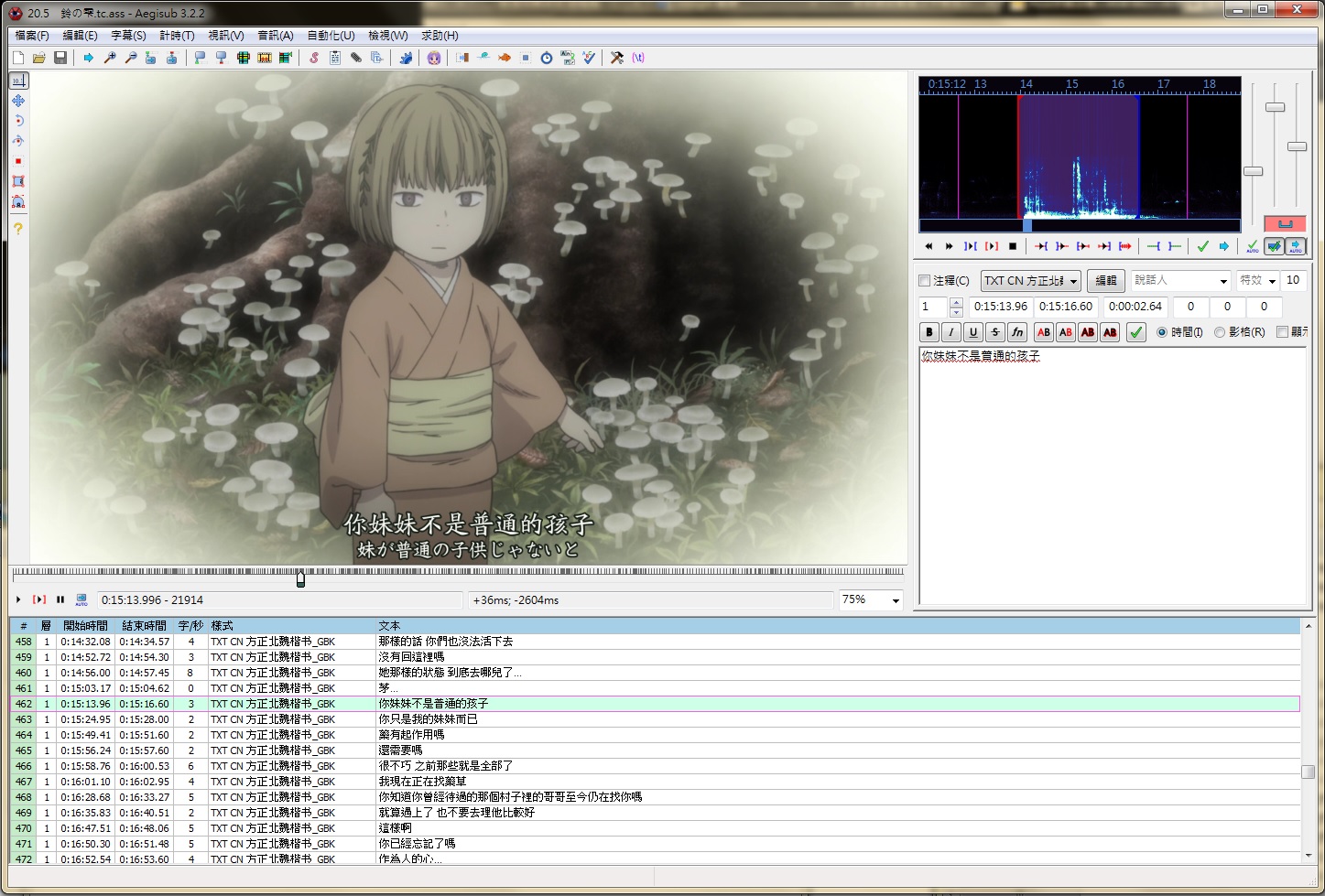
Task: Open the 求助(H) menu
Action: (440, 36)
